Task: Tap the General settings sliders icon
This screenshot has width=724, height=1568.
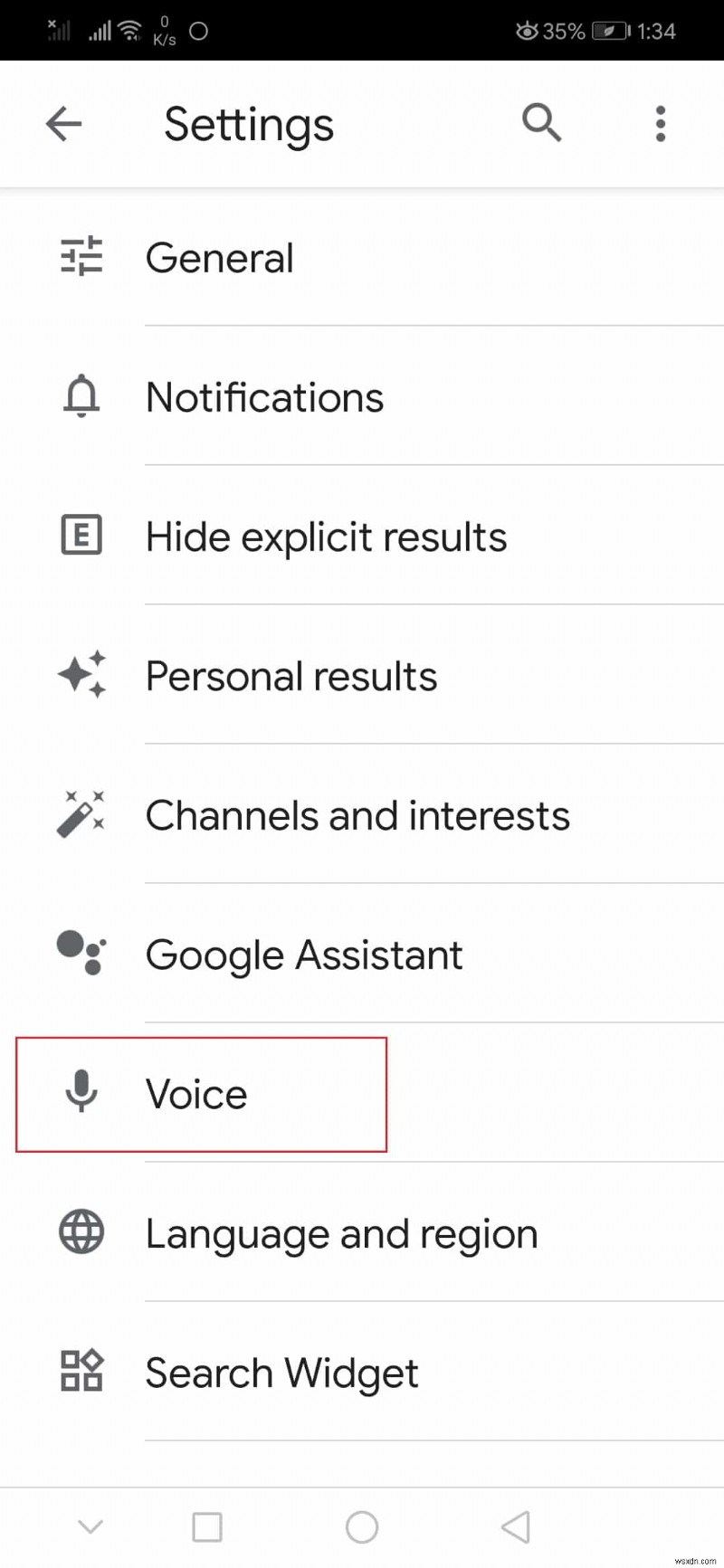Action: coord(81,257)
